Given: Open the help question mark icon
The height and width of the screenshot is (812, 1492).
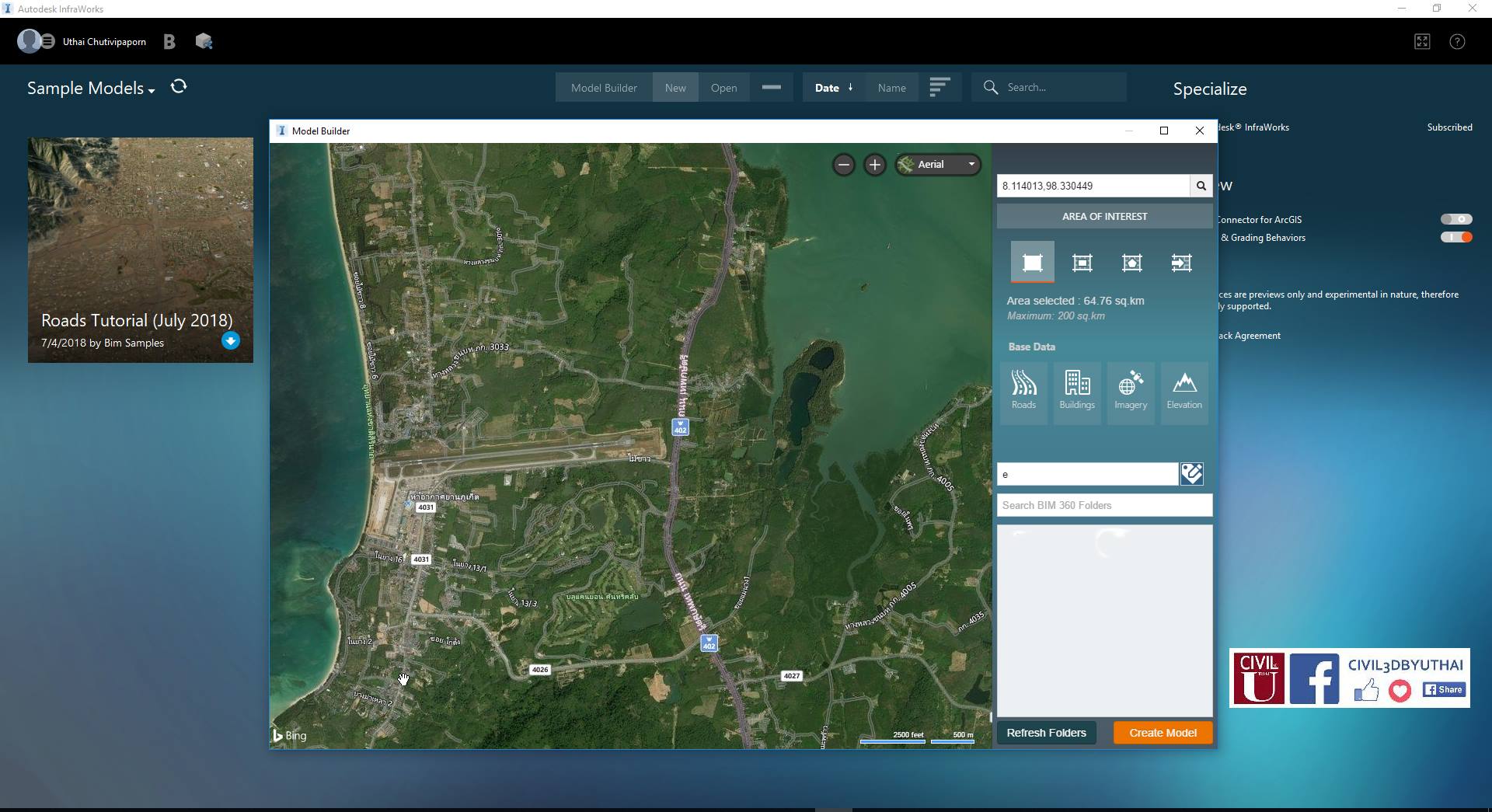Looking at the screenshot, I should click(1457, 42).
